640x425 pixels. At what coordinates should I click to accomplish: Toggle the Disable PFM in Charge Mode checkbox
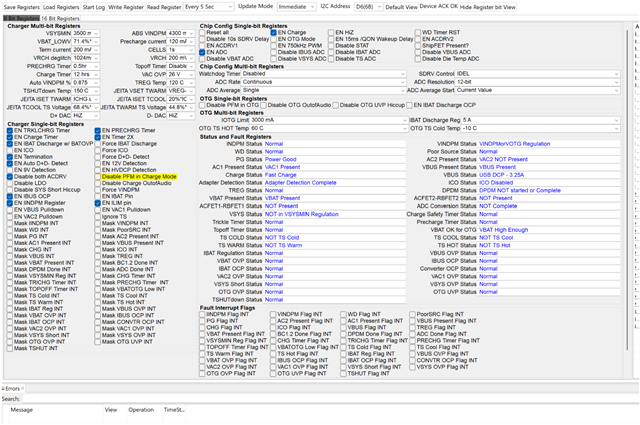pyautogui.click(x=97, y=176)
